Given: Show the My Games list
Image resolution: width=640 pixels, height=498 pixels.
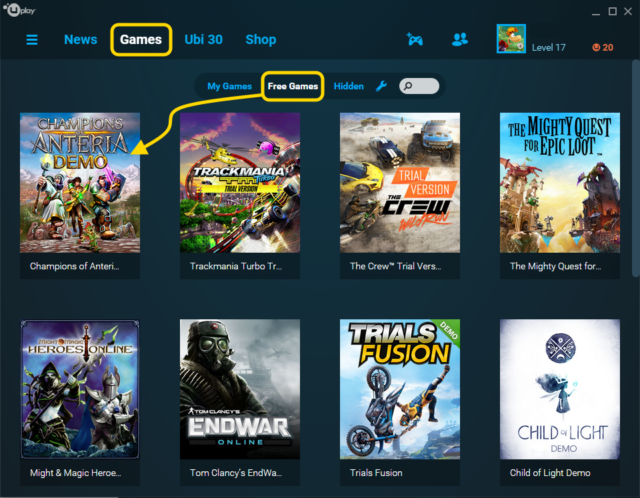Looking at the screenshot, I should 229,86.
